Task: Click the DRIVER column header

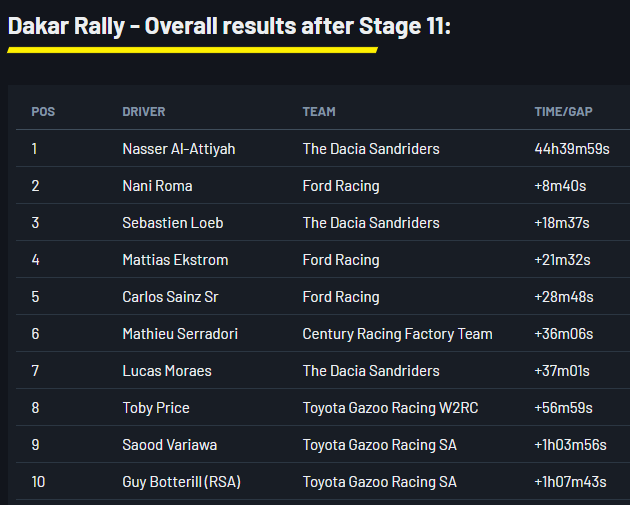Action: [x=144, y=112]
